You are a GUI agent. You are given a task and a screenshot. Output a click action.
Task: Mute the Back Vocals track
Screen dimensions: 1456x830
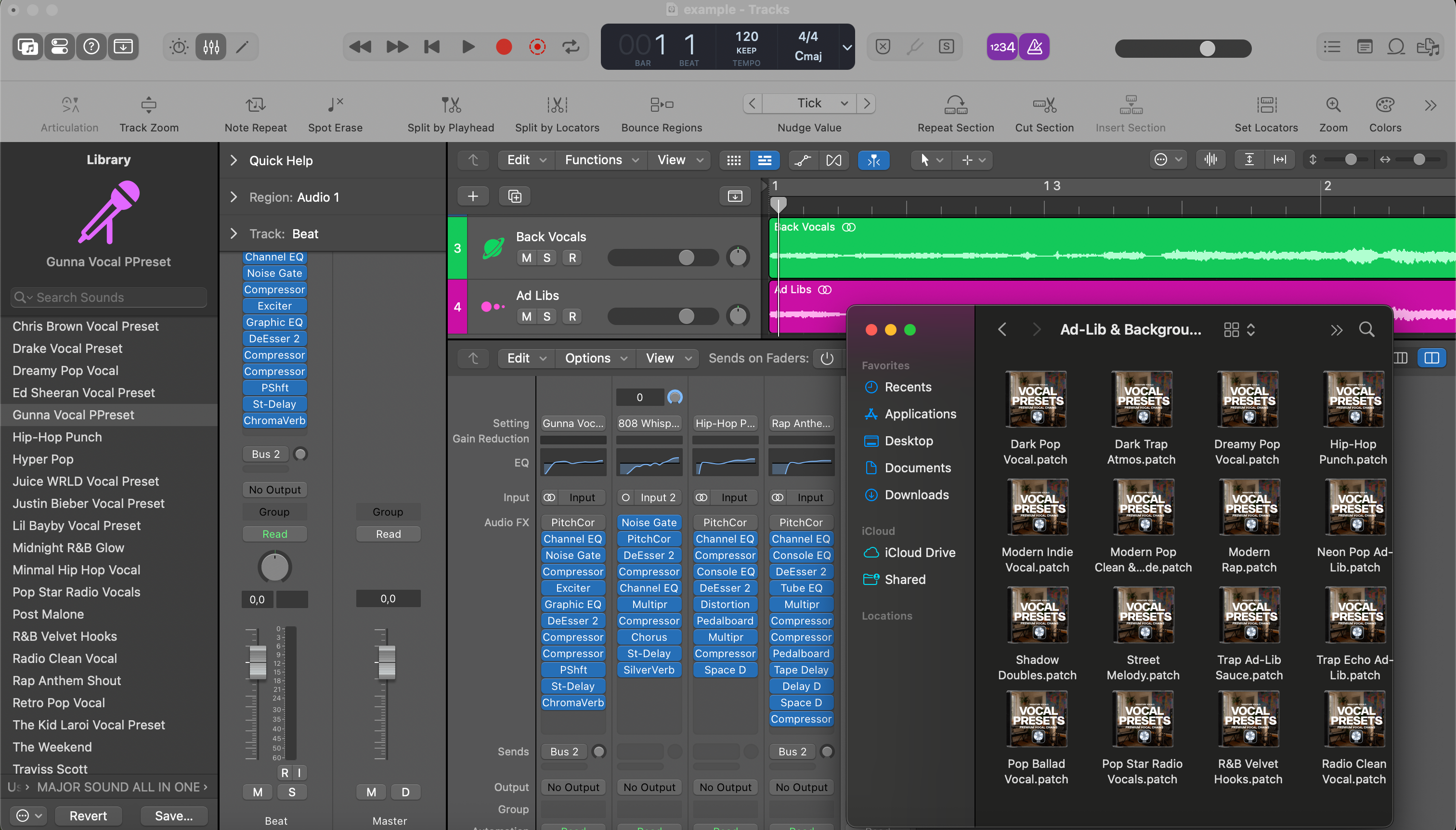pos(526,258)
